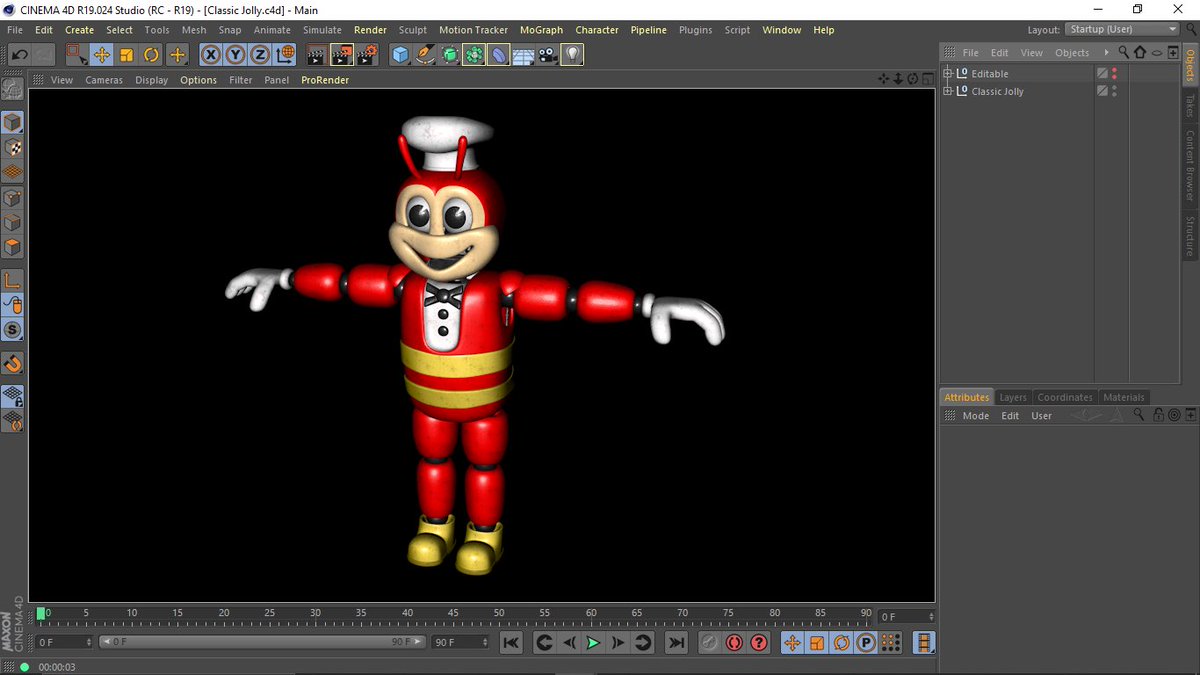Go to end of animation
Image resolution: width=1200 pixels, height=675 pixels.
[677, 643]
